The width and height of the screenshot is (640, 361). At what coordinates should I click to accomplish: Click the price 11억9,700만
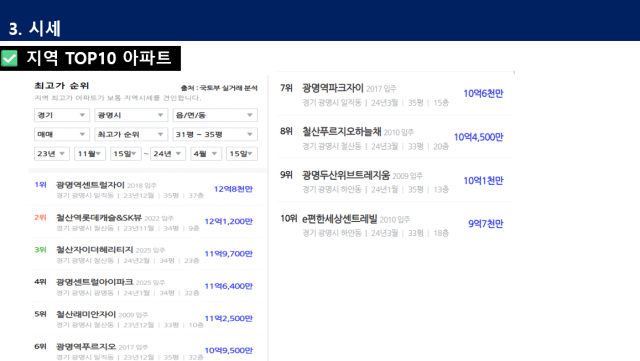click(x=229, y=254)
